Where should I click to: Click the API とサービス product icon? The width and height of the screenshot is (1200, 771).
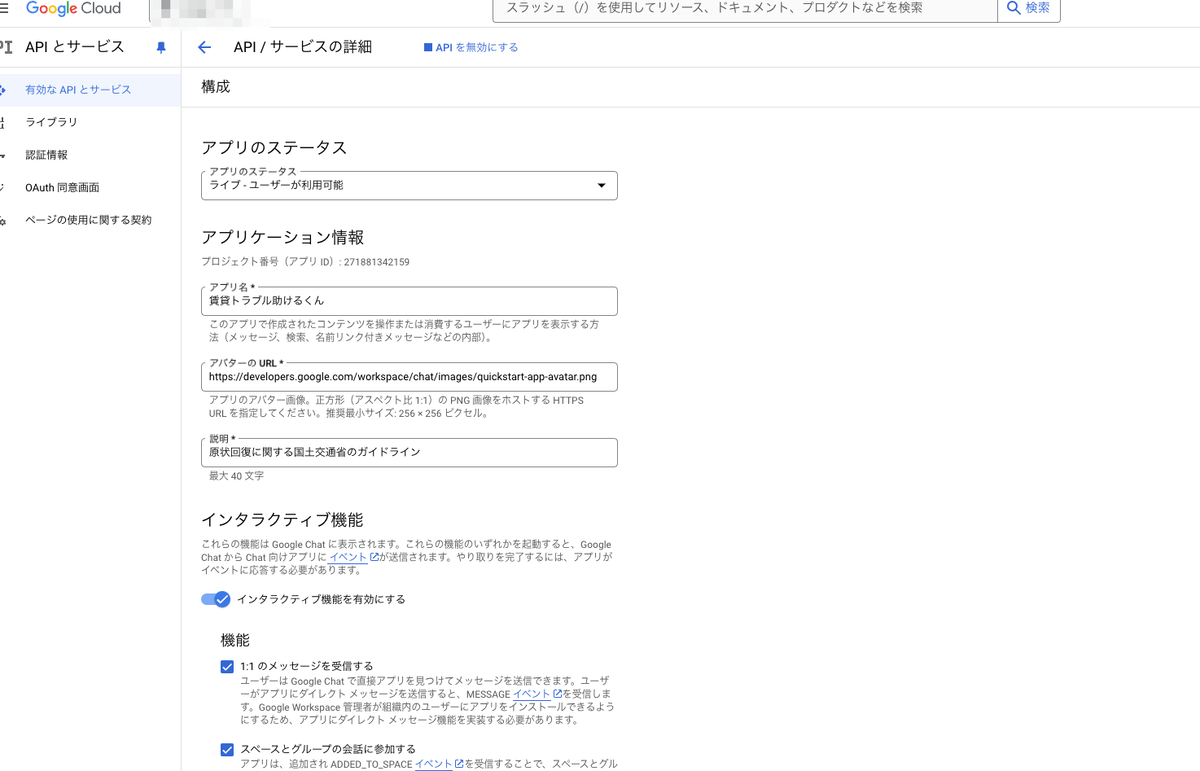(6, 47)
